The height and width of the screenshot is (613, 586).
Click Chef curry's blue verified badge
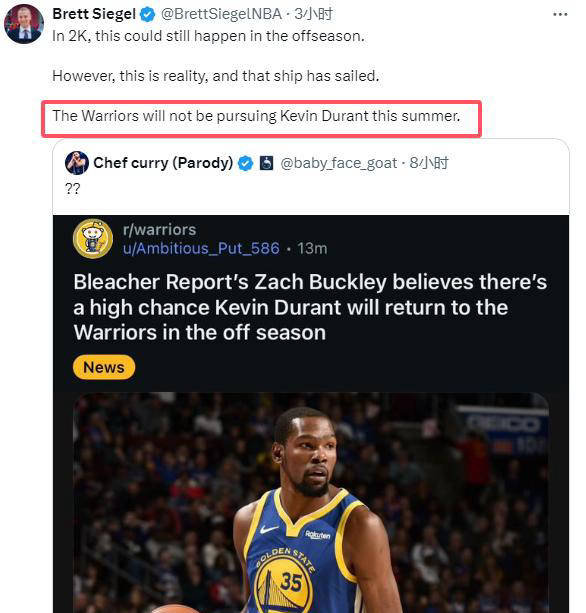tap(246, 163)
